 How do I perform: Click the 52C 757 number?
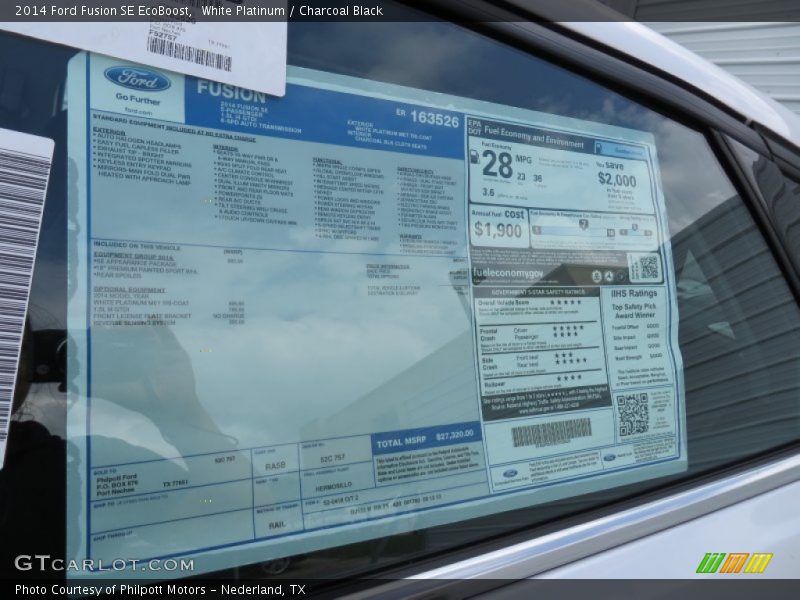tap(332, 458)
